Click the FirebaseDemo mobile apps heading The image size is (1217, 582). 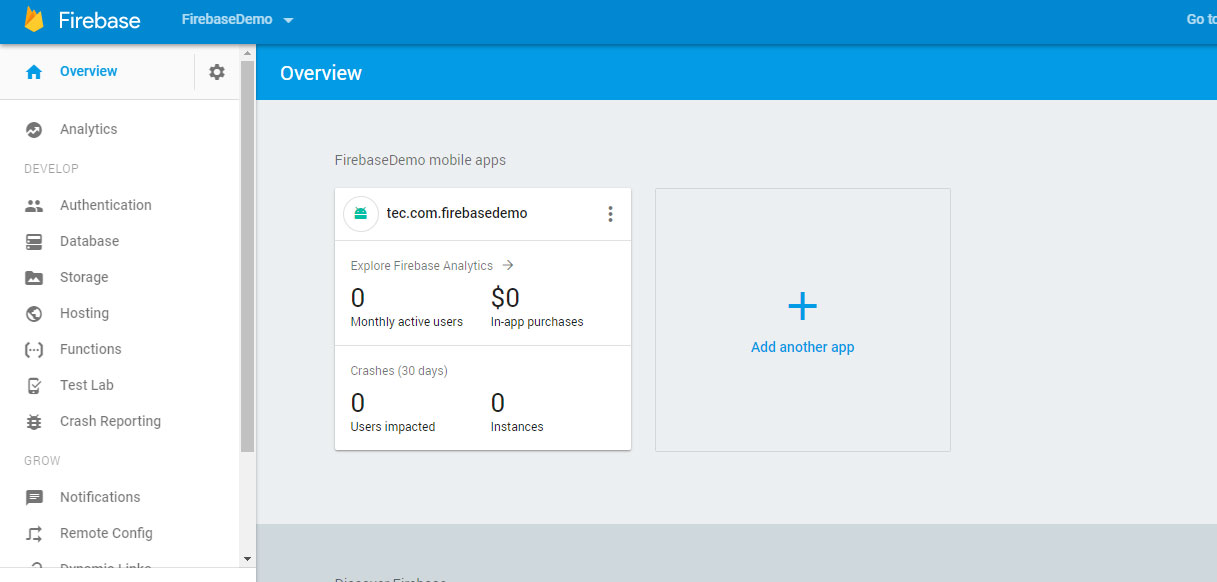(420, 160)
